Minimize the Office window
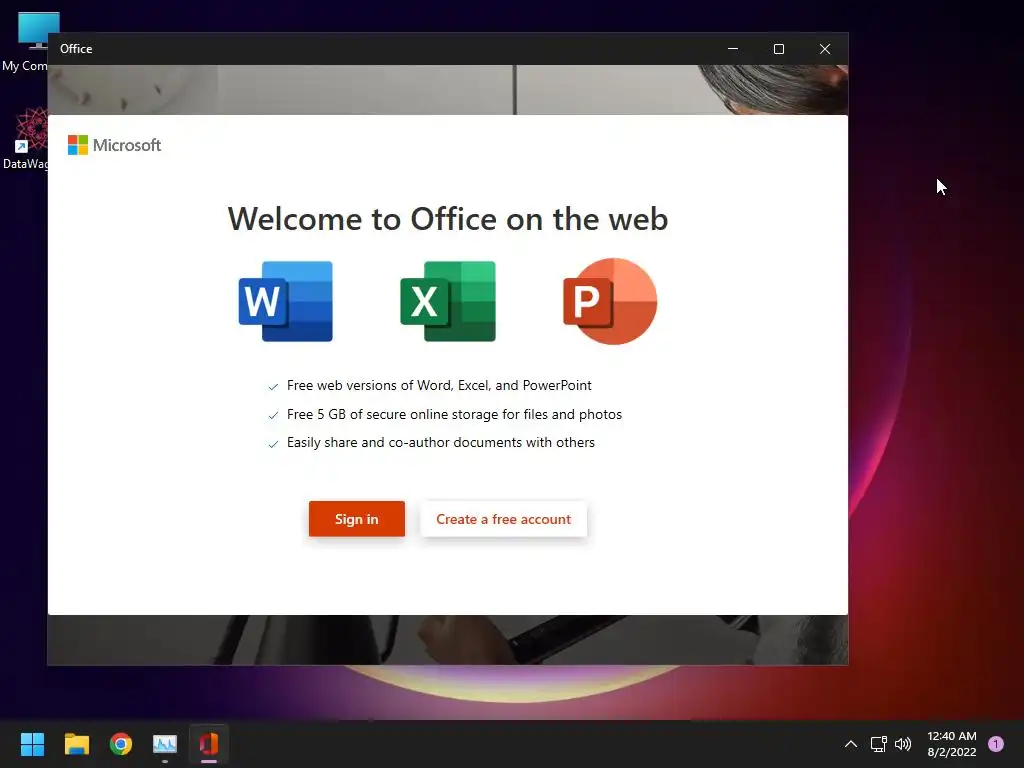The height and width of the screenshot is (768, 1024). click(733, 49)
